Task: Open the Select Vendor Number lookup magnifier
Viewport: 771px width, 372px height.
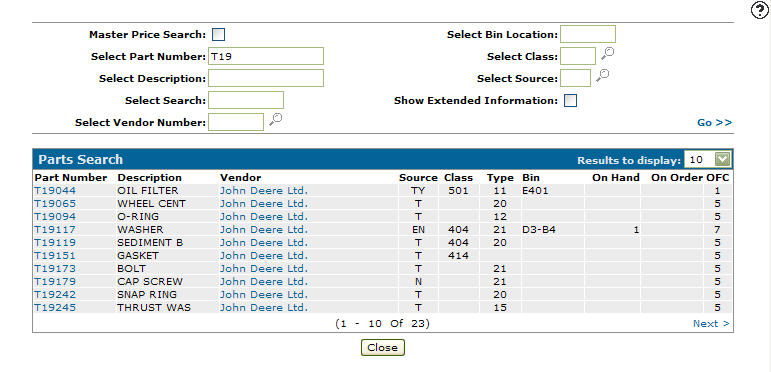Action: pos(275,119)
